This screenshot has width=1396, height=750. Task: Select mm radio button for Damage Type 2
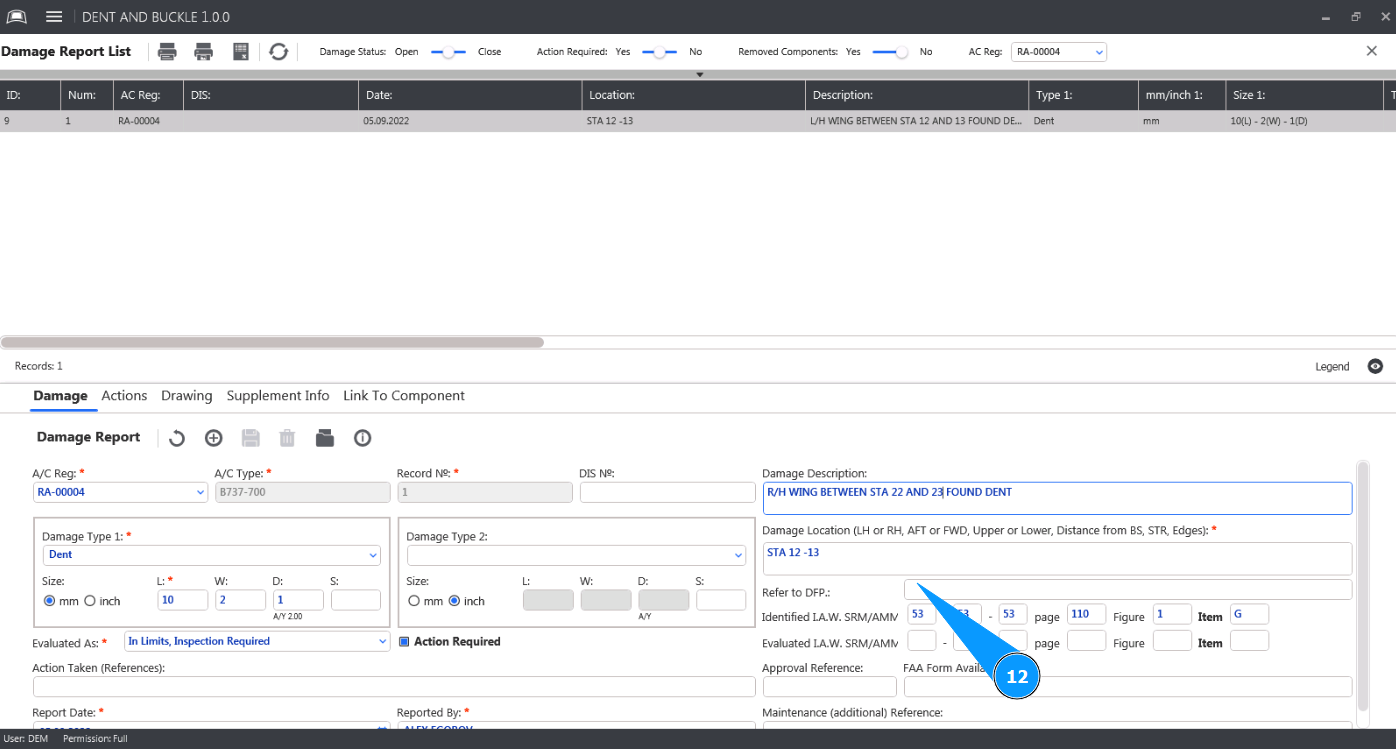pyautogui.click(x=414, y=601)
